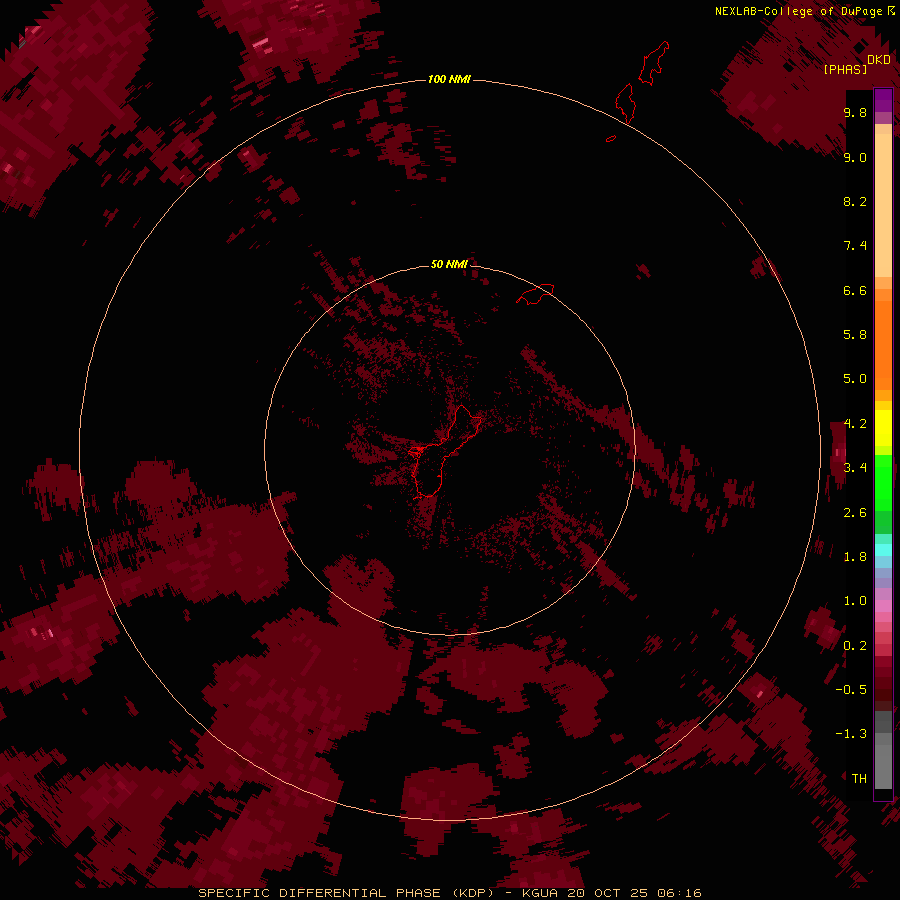Click the Specific Differential Phase (KDP) title text
The height and width of the screenshot is (900, 900).
346,893
